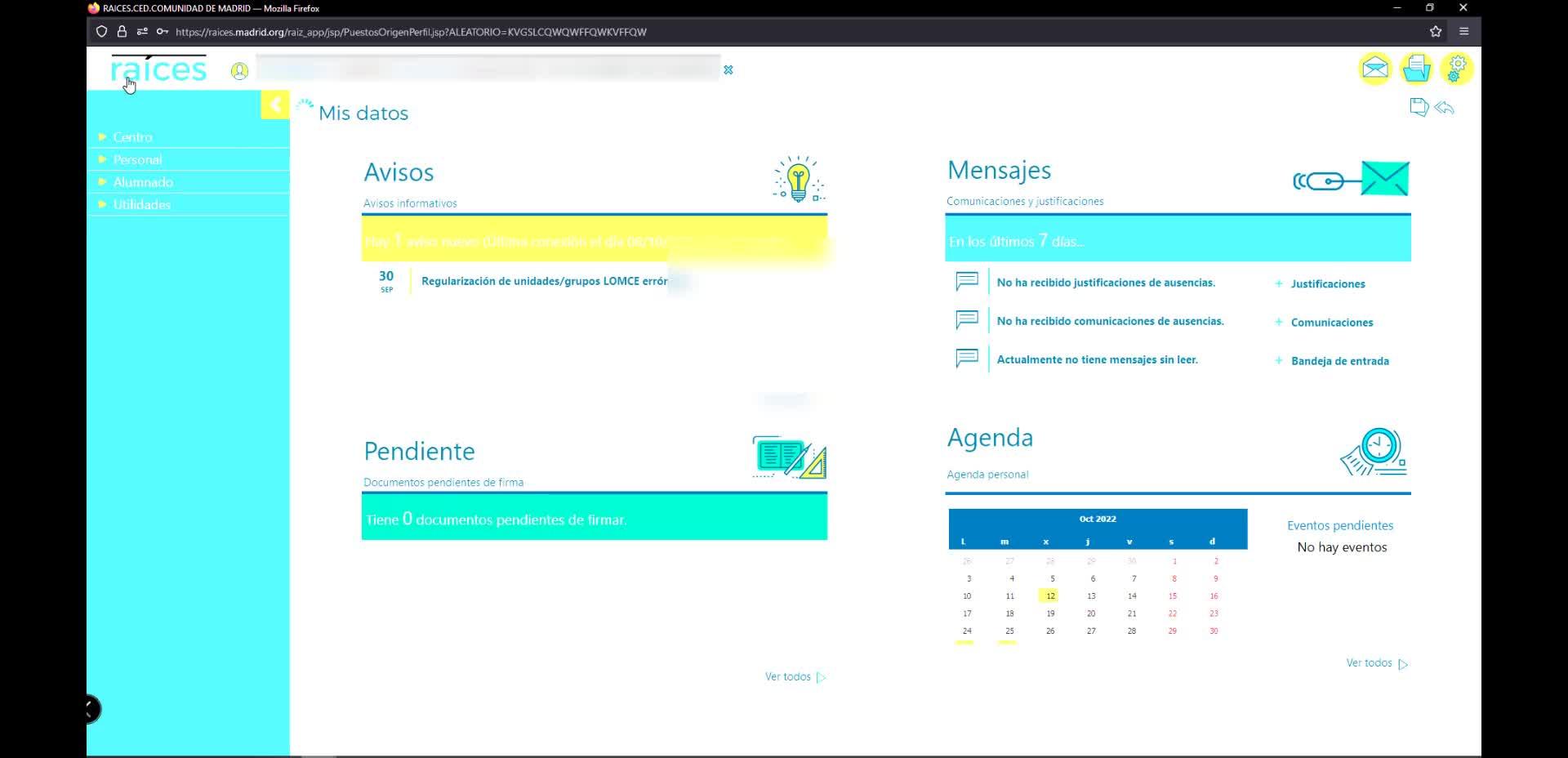Expand the Alumnado menu
This screenshot has height=758, width=1568.
tap(143, 182)
